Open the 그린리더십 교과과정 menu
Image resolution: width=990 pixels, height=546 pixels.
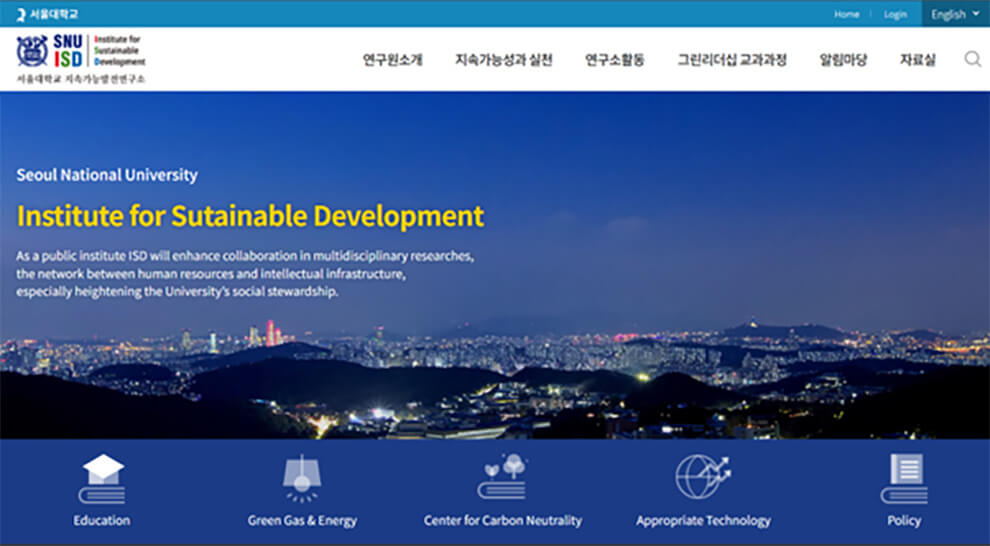[x=732, y=60]
